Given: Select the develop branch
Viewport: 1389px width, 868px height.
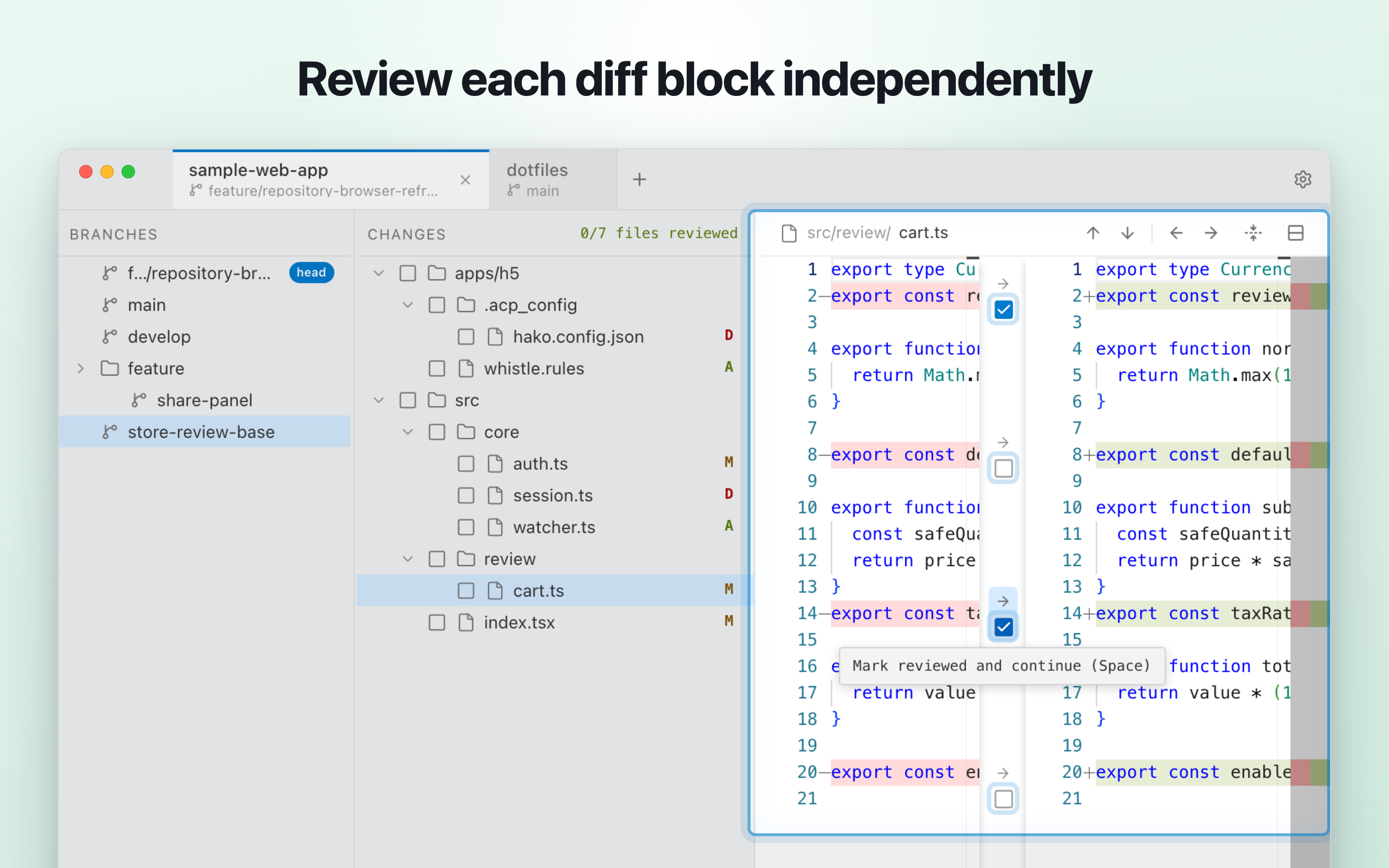Looking at the screenshot, I should 204,337.
